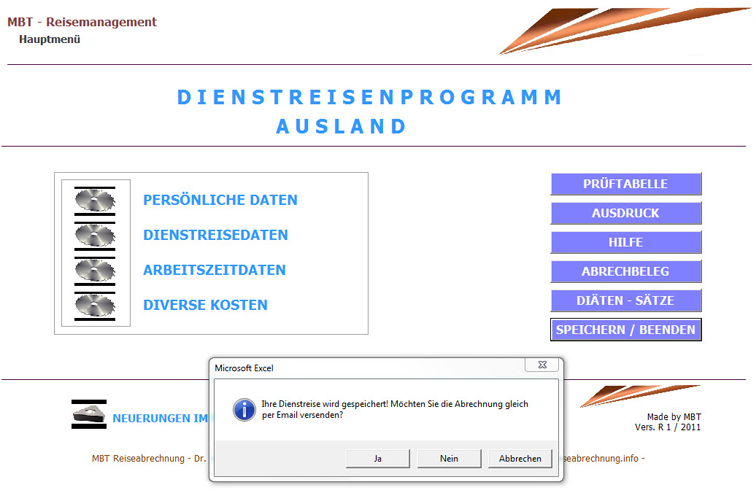Open the Prüftabelle button
The width and height of the screenshot is (756, 501).
626,184
